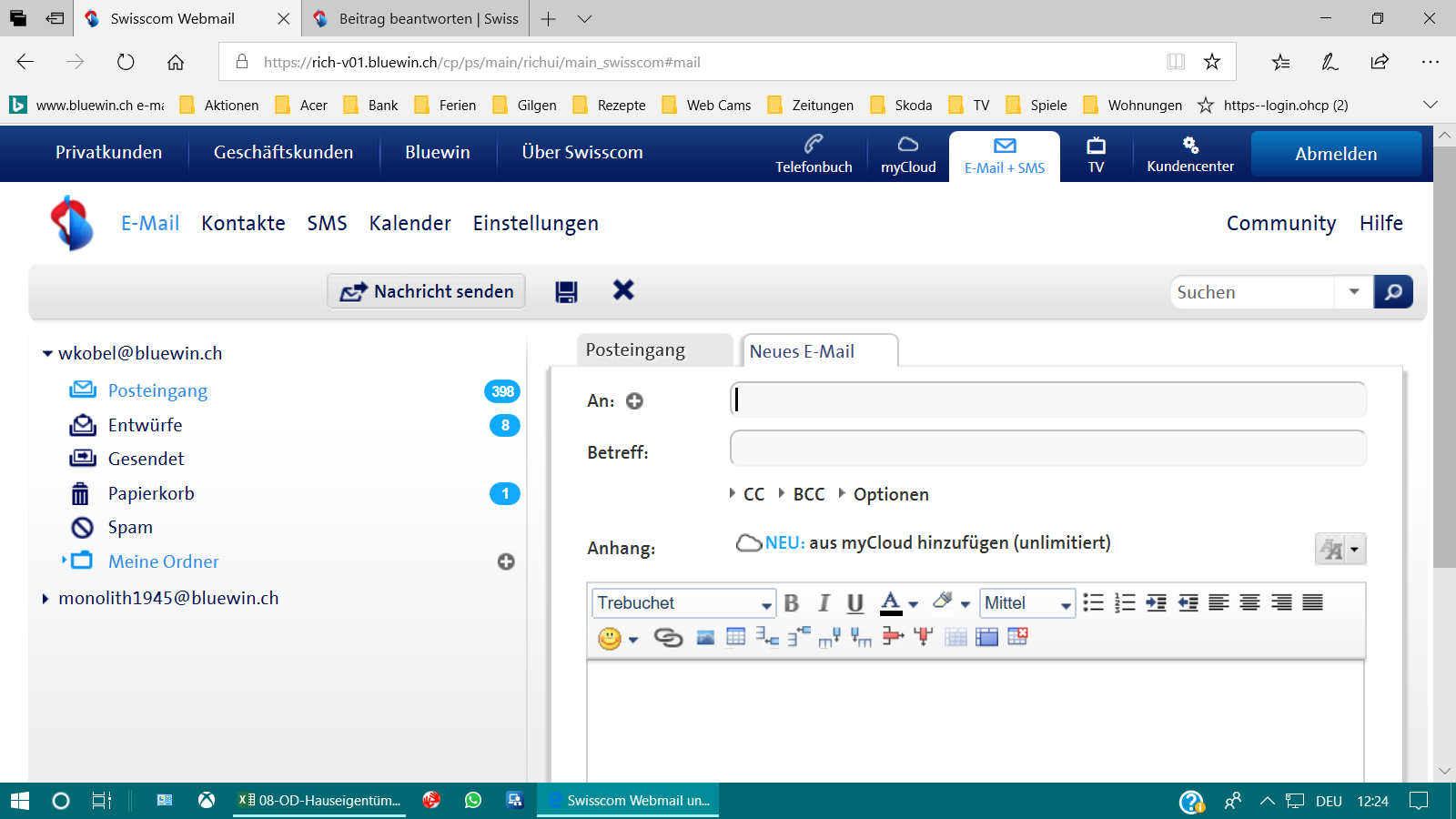
Task: Insert a table into the message
Action: coord(736,637)
